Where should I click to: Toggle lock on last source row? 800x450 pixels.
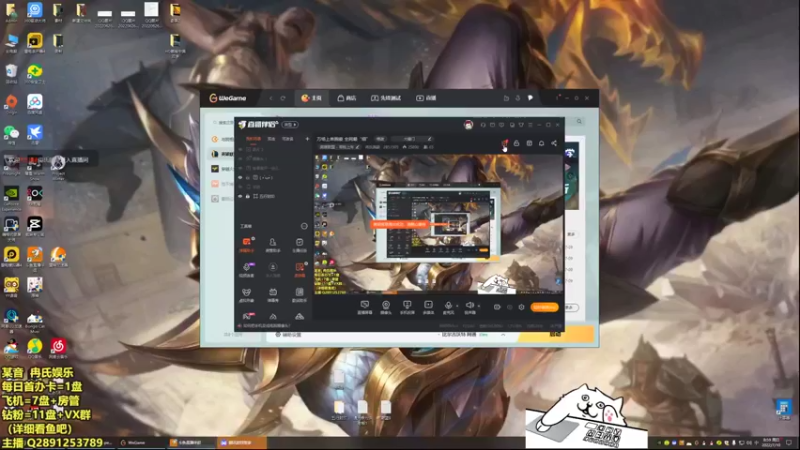pyautogui.click(x=248, y=196)
